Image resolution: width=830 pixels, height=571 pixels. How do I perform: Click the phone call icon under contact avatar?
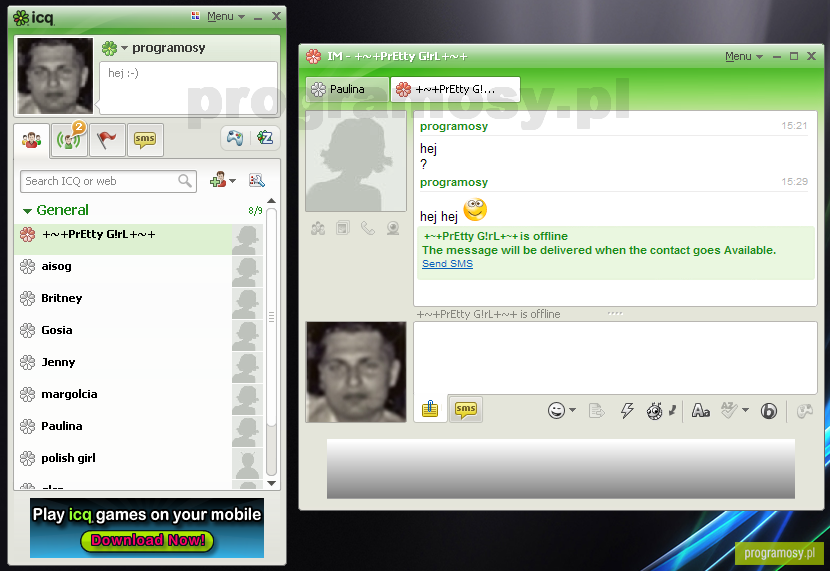tap(368, 228)
